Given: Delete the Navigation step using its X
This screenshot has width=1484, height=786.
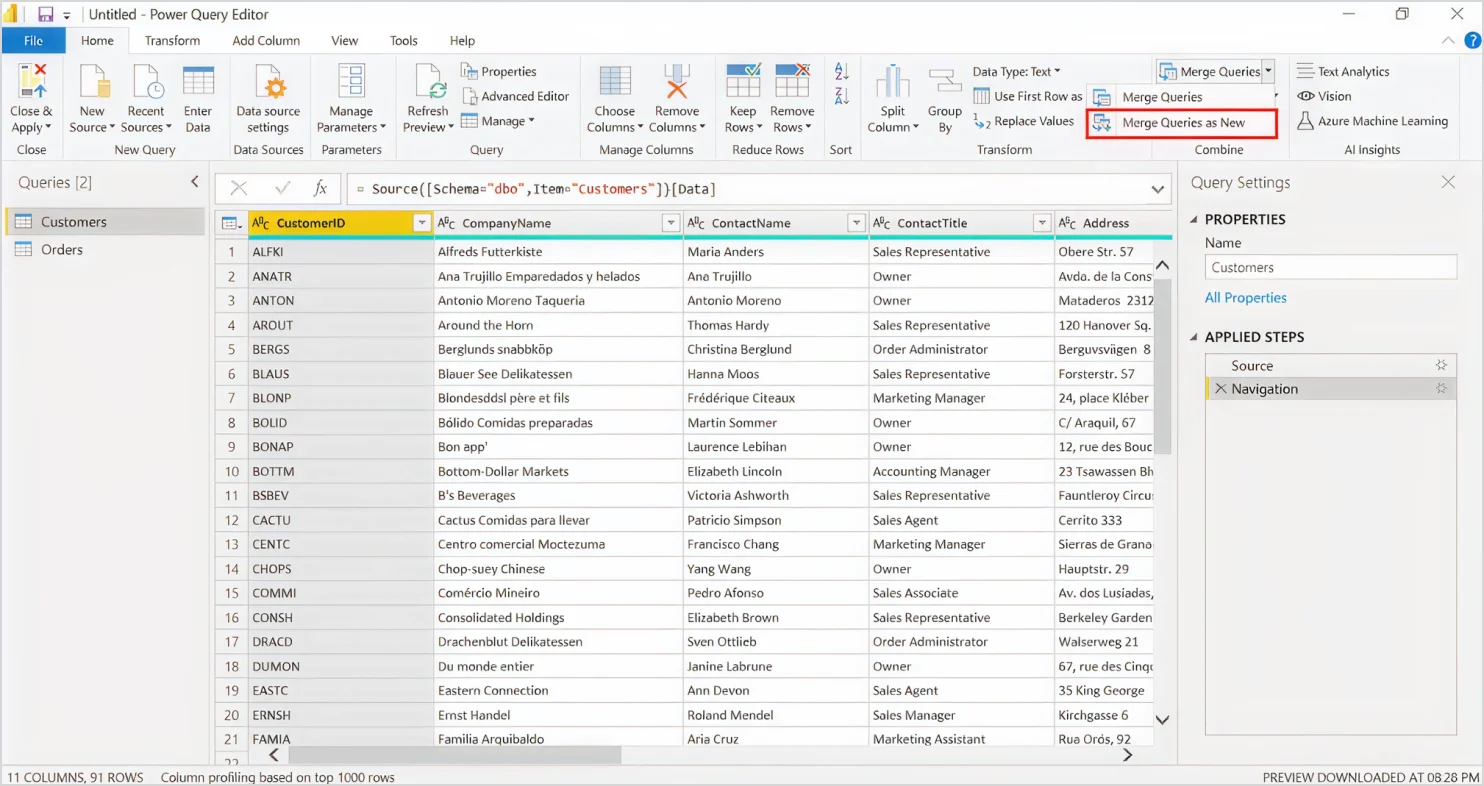Looking at the screenshot, I should [x=1220, y=389].
